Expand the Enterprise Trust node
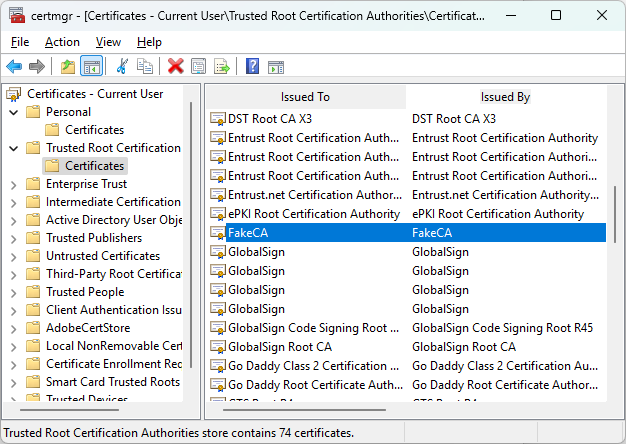626x444 pixels. click(14, 185)
